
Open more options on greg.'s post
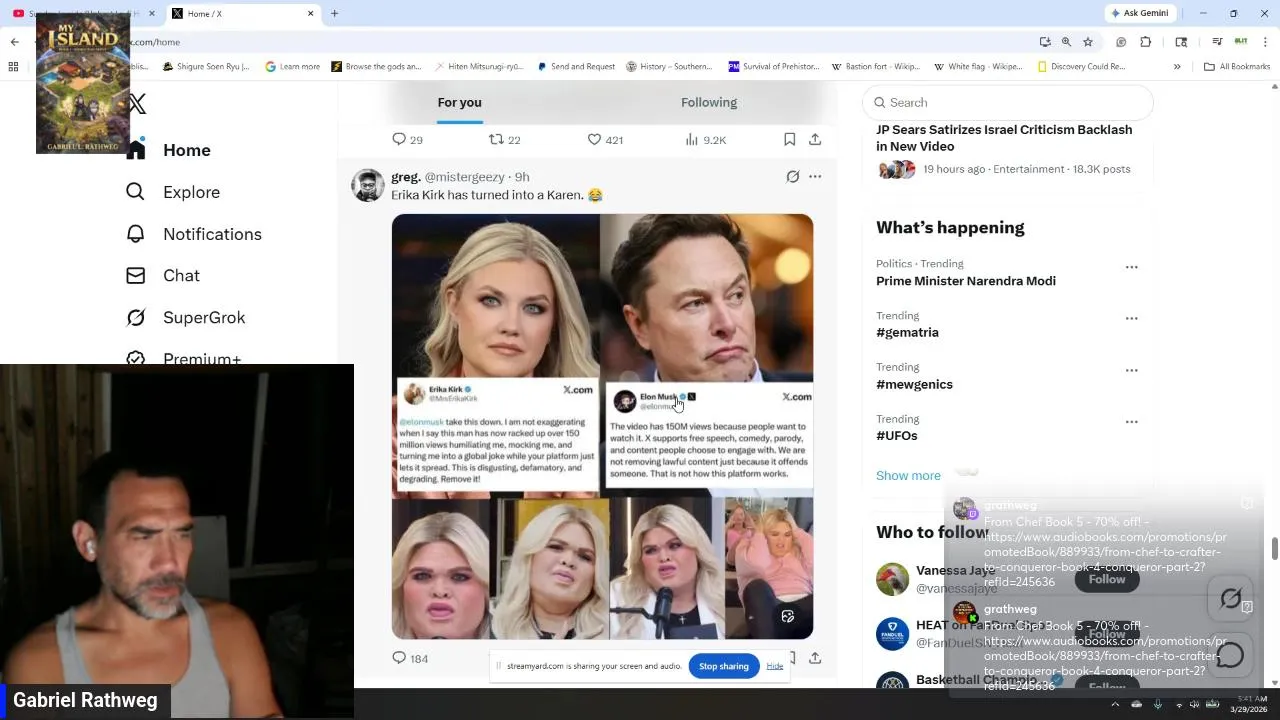click(815, 177)
